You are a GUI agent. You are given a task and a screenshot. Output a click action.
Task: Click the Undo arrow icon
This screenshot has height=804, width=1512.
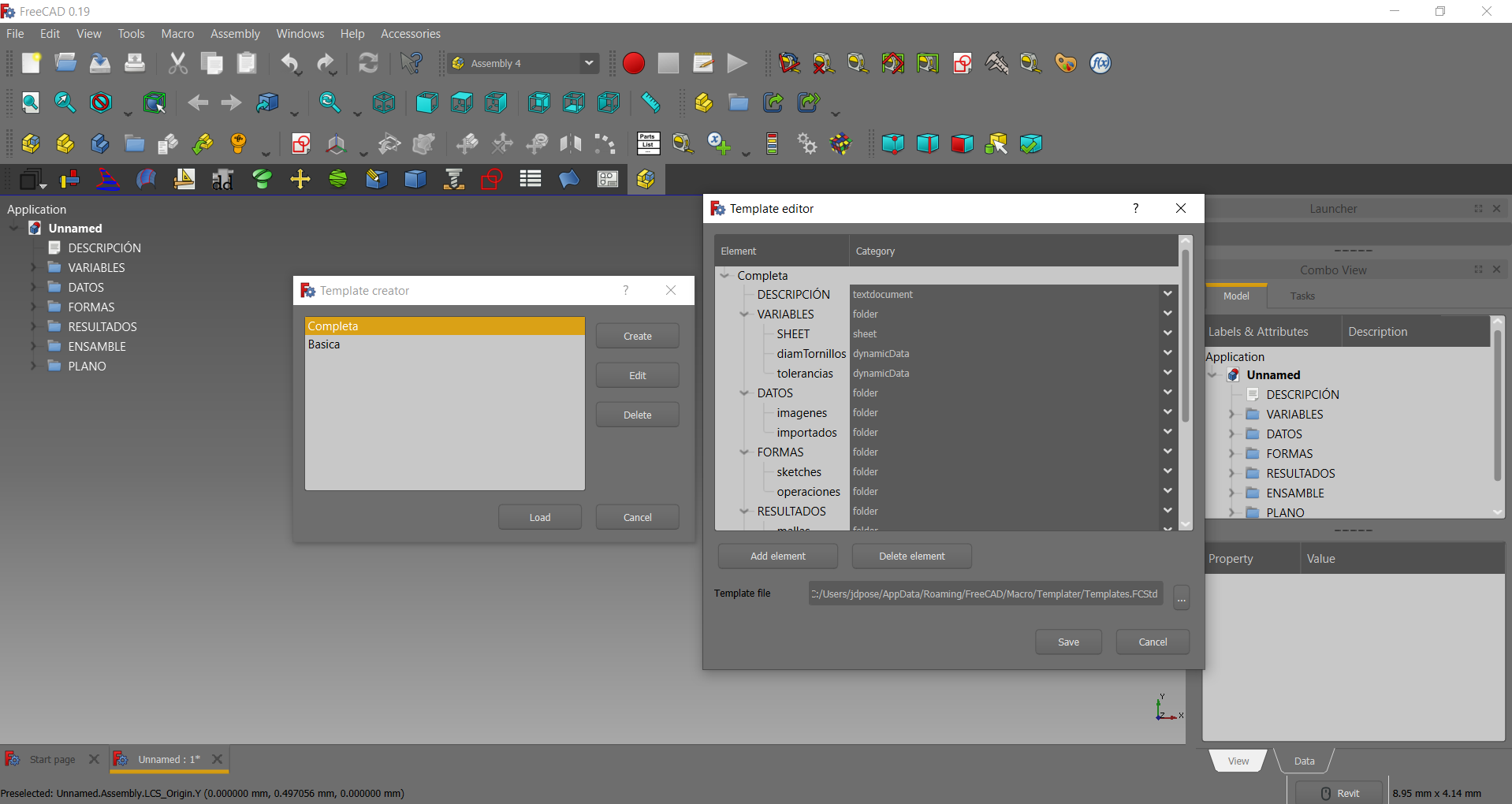[291, 63]
